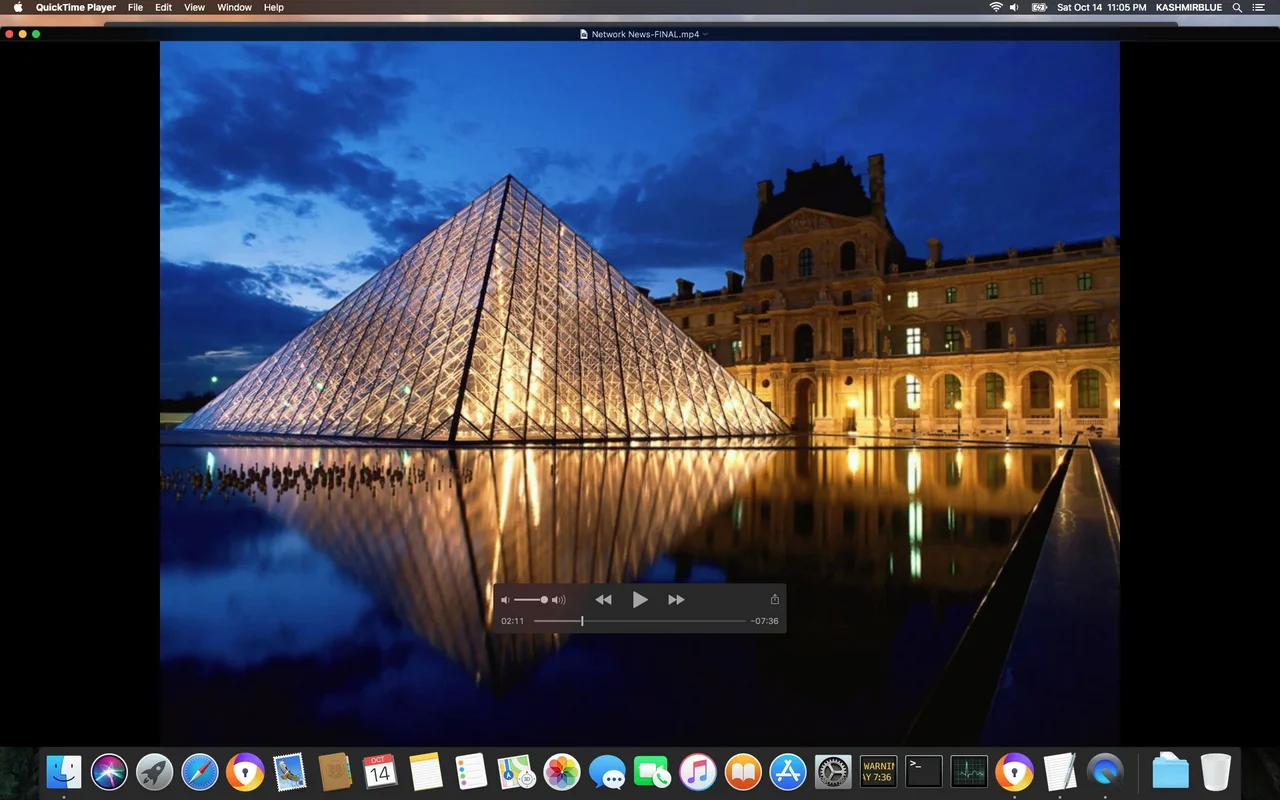The width and height of the screenshot is (1280, 800).
Task: Click the volume slider knob
Action: 544,600
